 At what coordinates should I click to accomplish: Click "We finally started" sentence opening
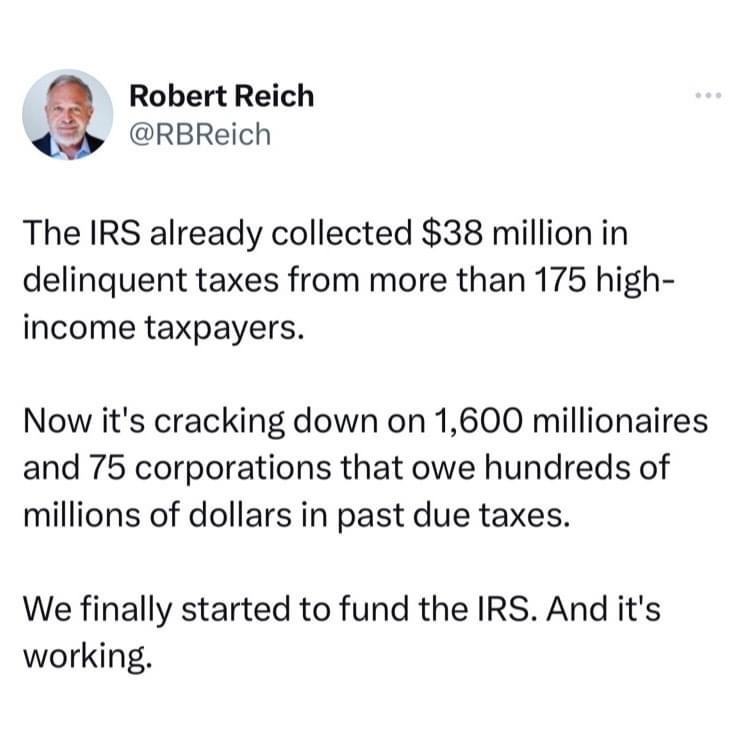pyautogui.click(x=156, y=609)
